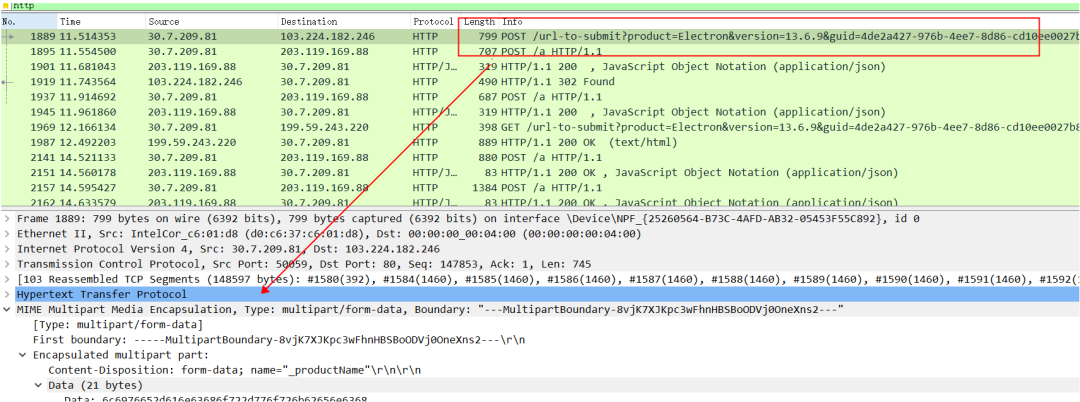Select packet 1889 POST url-to-submit row
The height and width of the screenshot is (402, 1080).
(540, 36)
